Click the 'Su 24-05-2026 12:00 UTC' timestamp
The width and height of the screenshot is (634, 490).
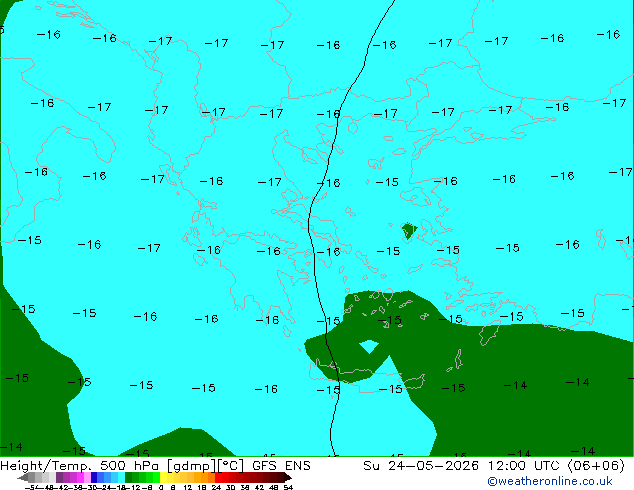coord(462,466)
